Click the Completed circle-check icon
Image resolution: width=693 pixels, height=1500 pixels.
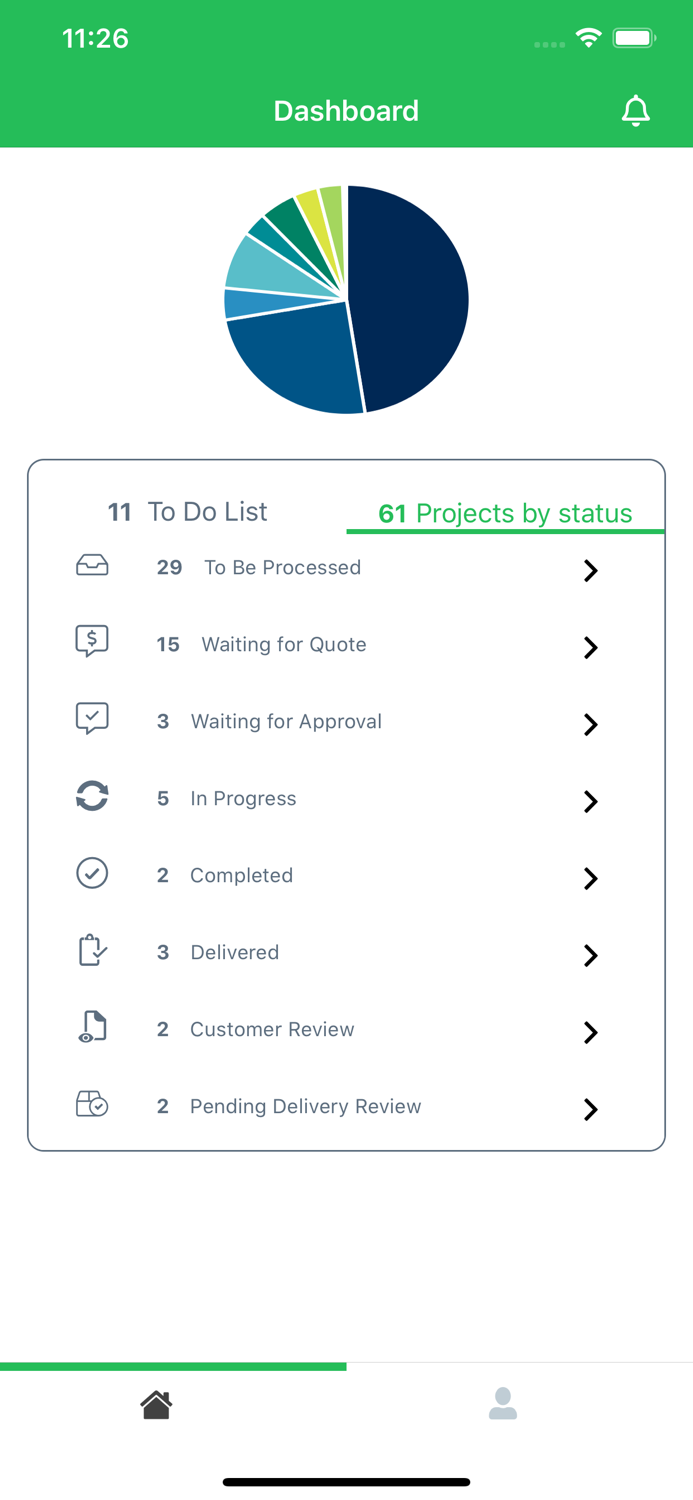click(91, 872)
